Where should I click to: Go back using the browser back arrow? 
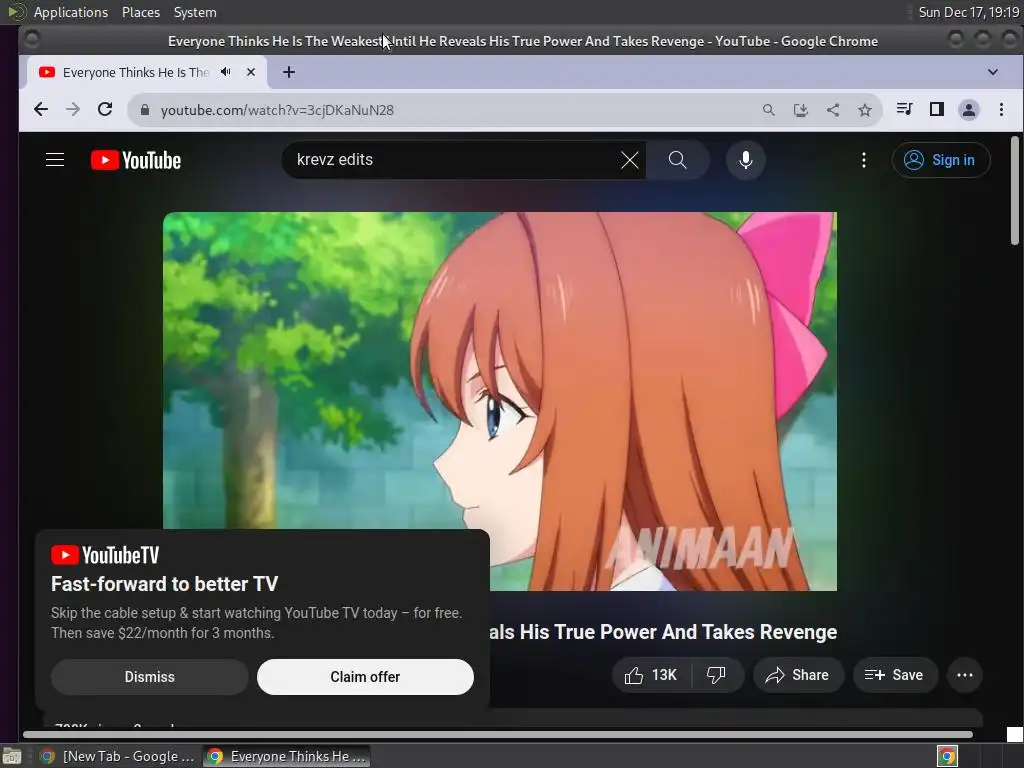coord(40,110)
